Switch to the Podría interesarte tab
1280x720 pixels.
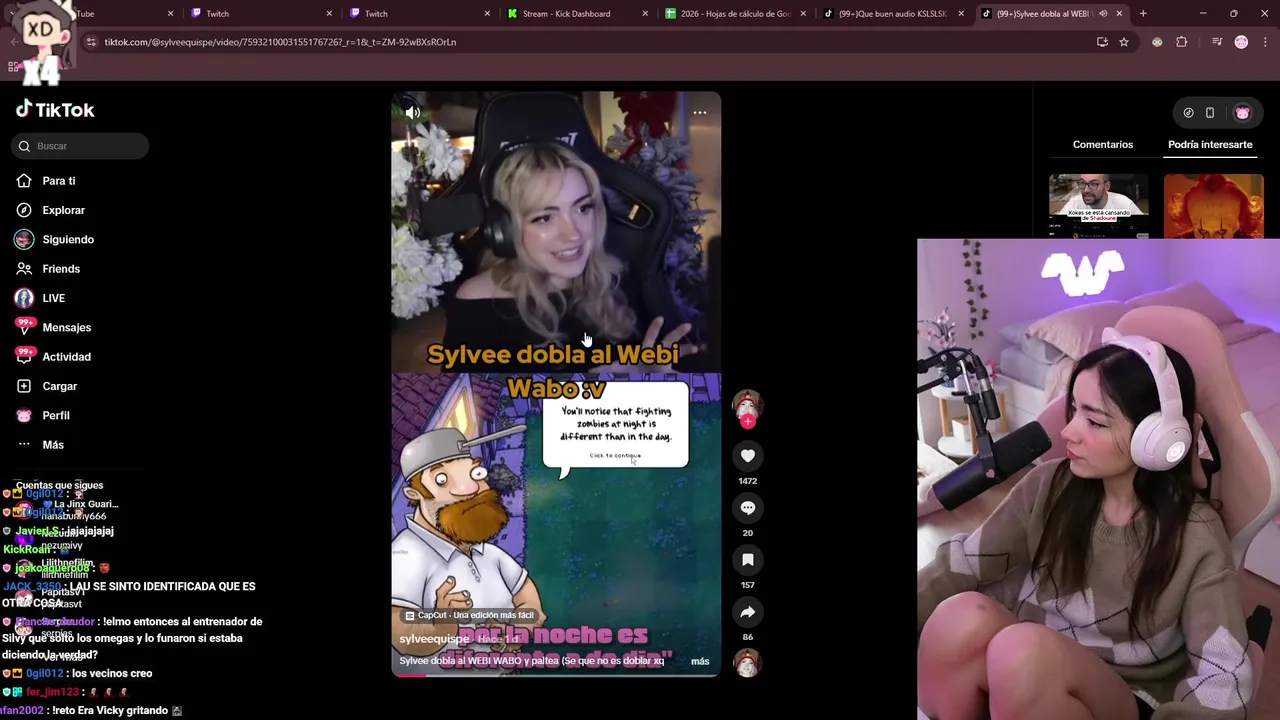coord(1210,145)
